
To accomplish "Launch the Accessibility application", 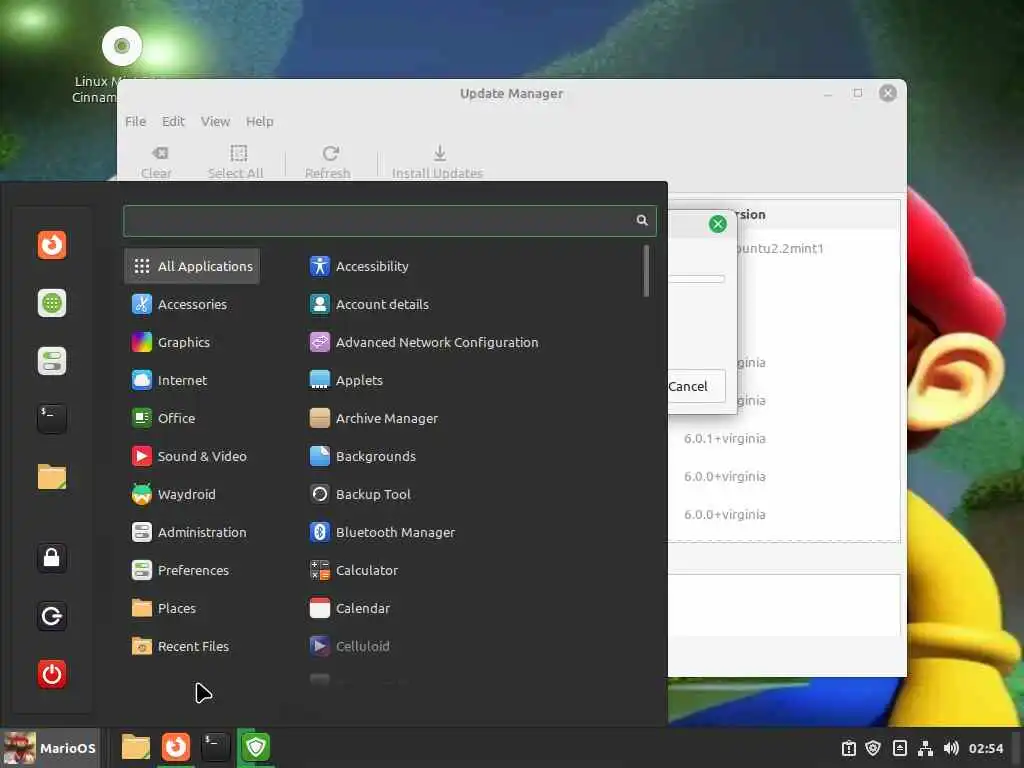I will click(359, 266).
